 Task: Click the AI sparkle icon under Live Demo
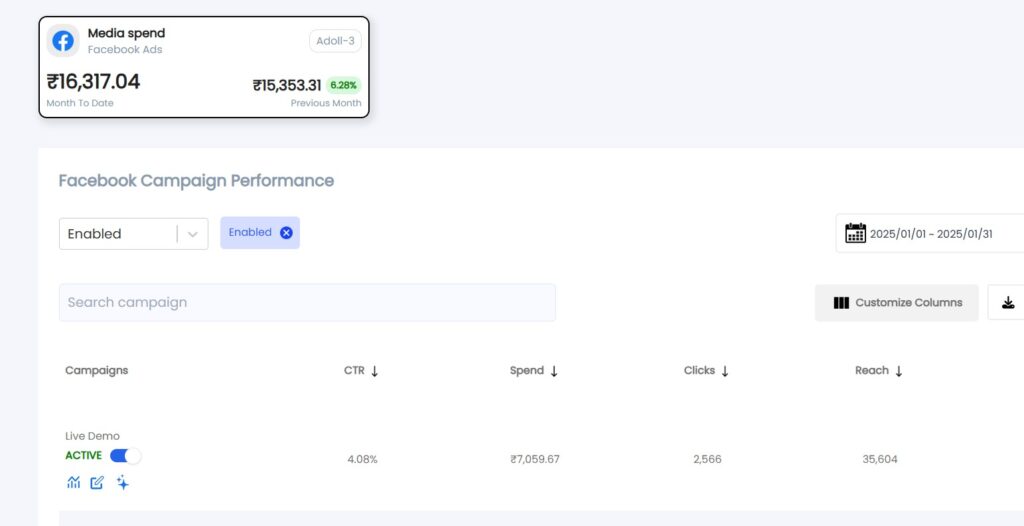pos(122,483)
